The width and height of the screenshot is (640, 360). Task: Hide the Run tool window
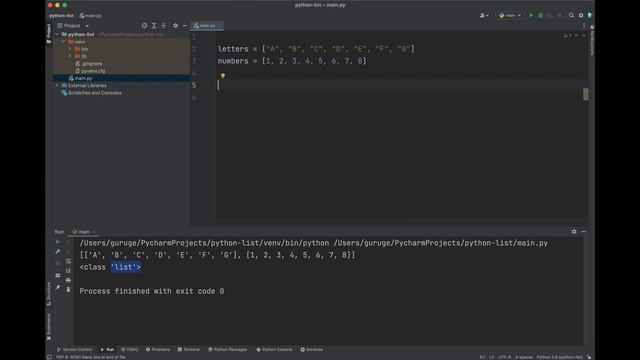[584, 231]
